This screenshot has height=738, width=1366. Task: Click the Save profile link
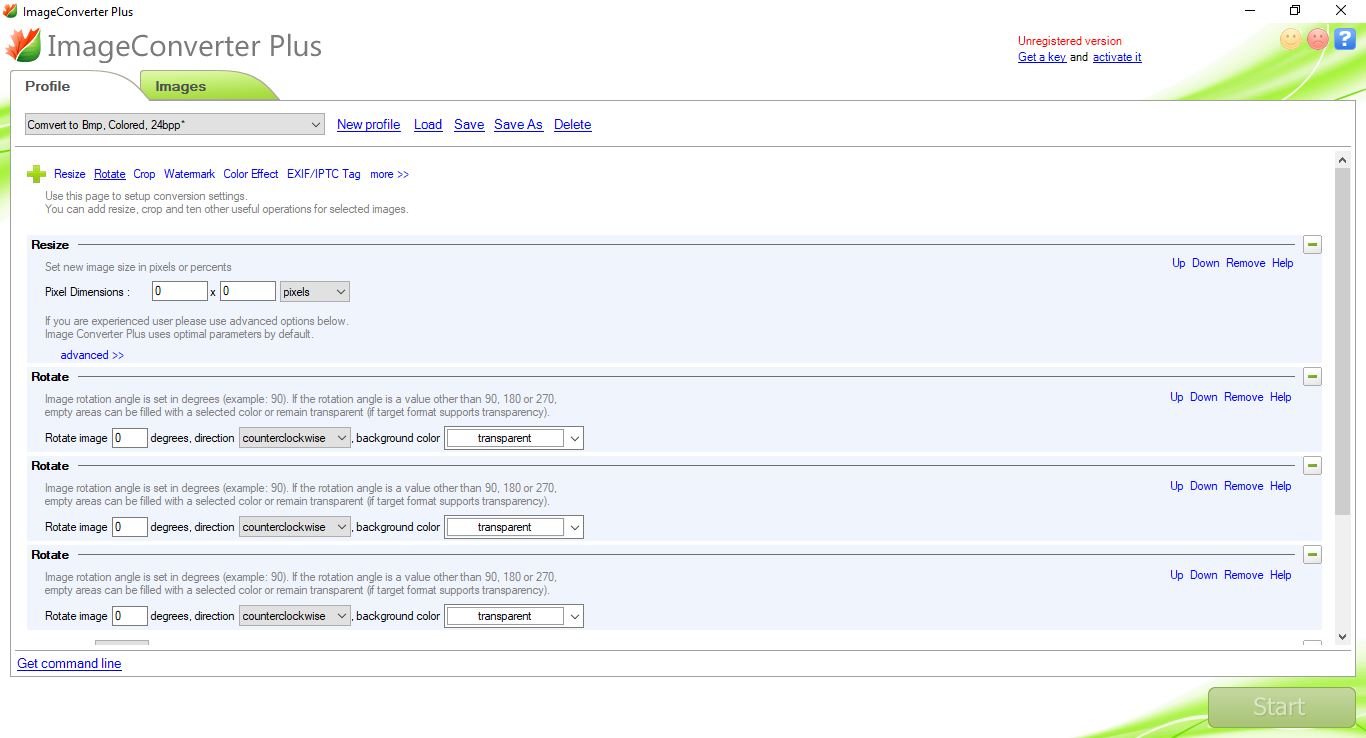pos(469,125)
